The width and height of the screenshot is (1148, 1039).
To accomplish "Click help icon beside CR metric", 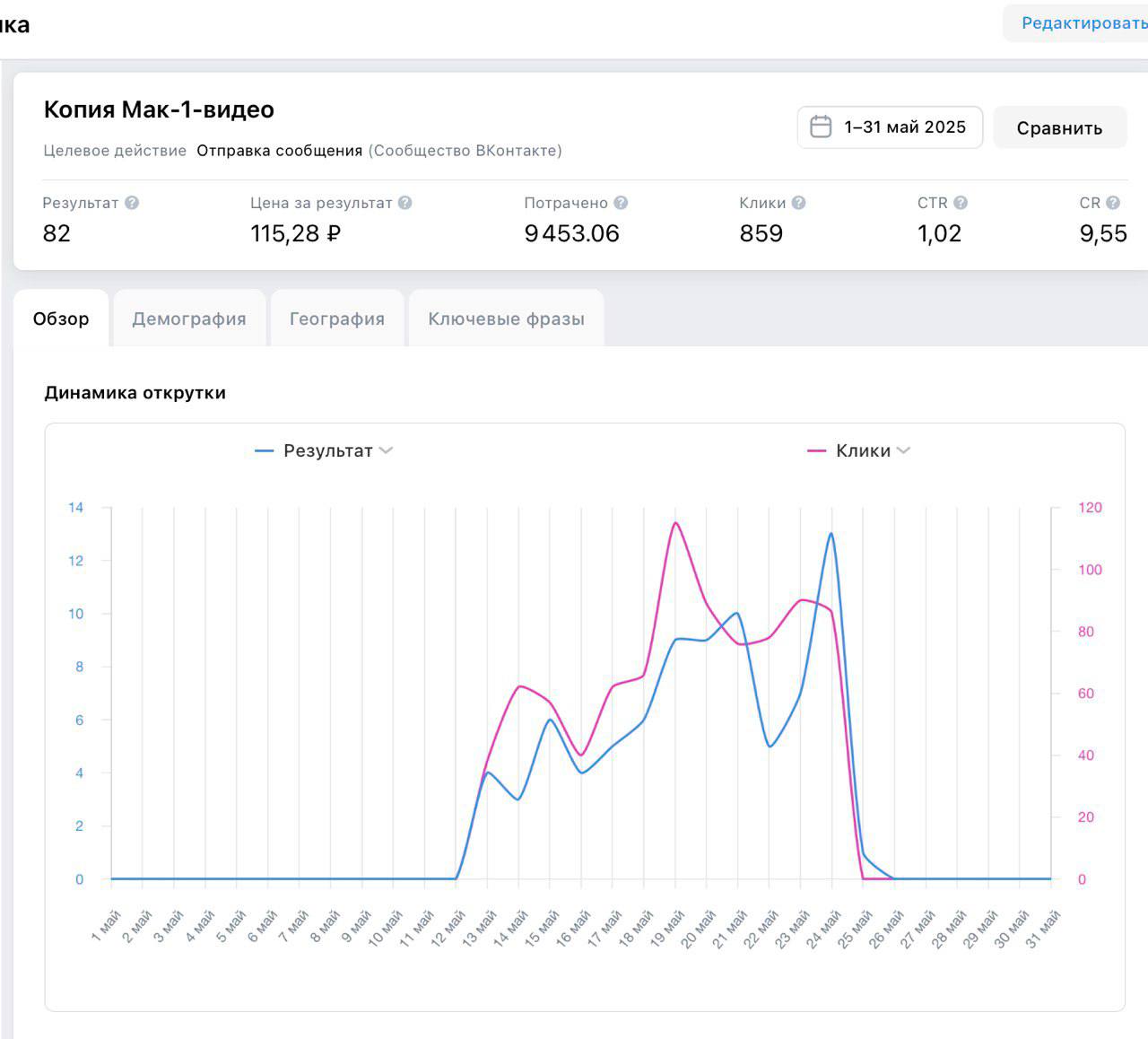I will [1113, 203].
